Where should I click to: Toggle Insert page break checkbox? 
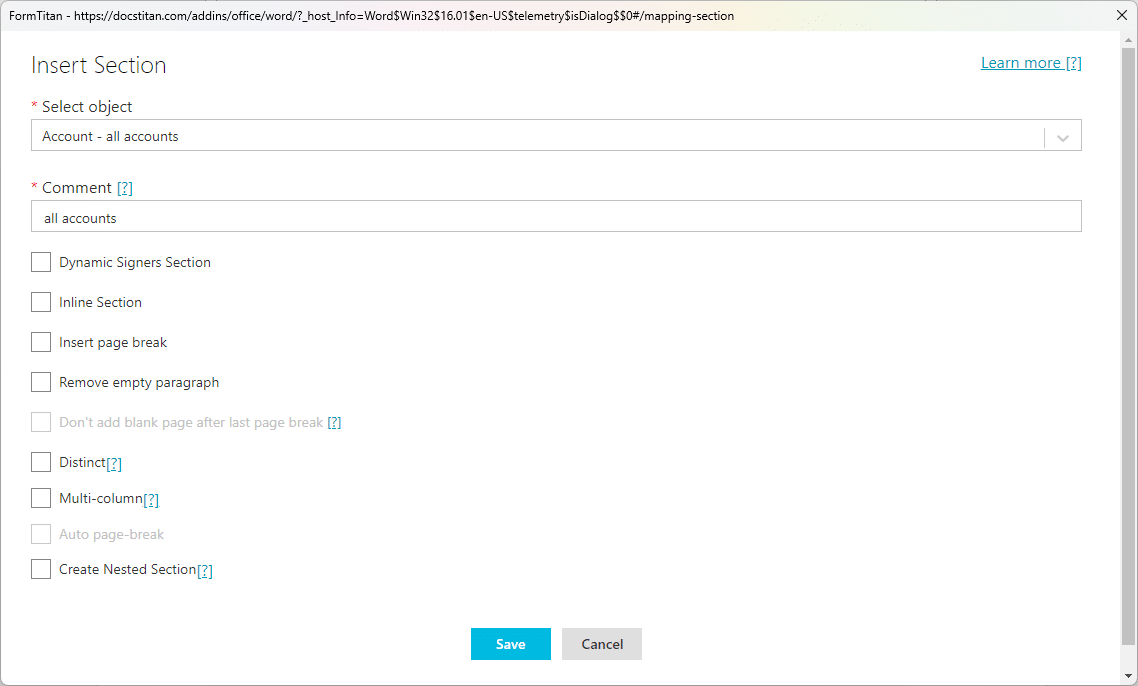[41, 342]
